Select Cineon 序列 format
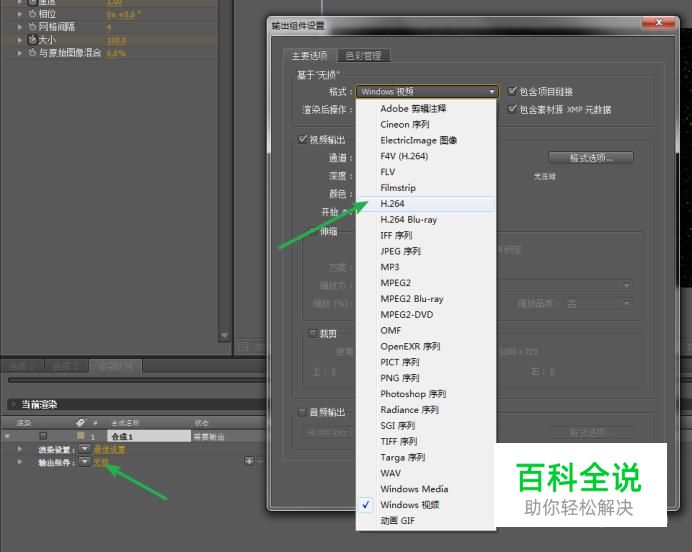The height and width of the screenshot is (552, 692). (x=426, y=124)
